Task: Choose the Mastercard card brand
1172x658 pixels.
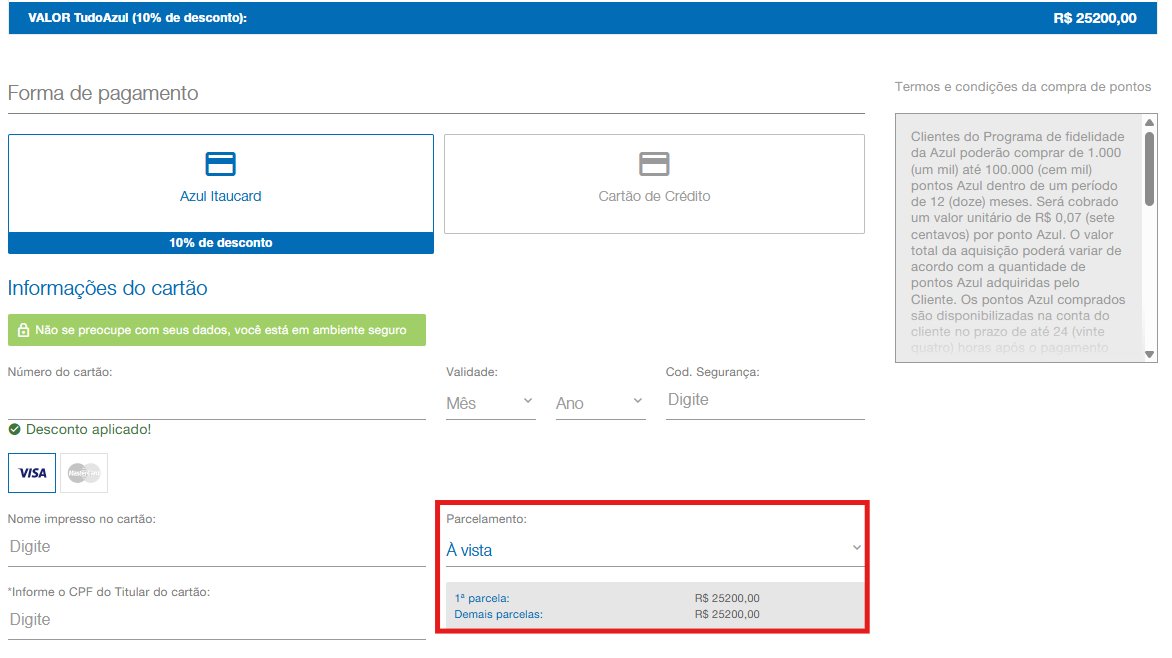Action: [x=84, y=473]
